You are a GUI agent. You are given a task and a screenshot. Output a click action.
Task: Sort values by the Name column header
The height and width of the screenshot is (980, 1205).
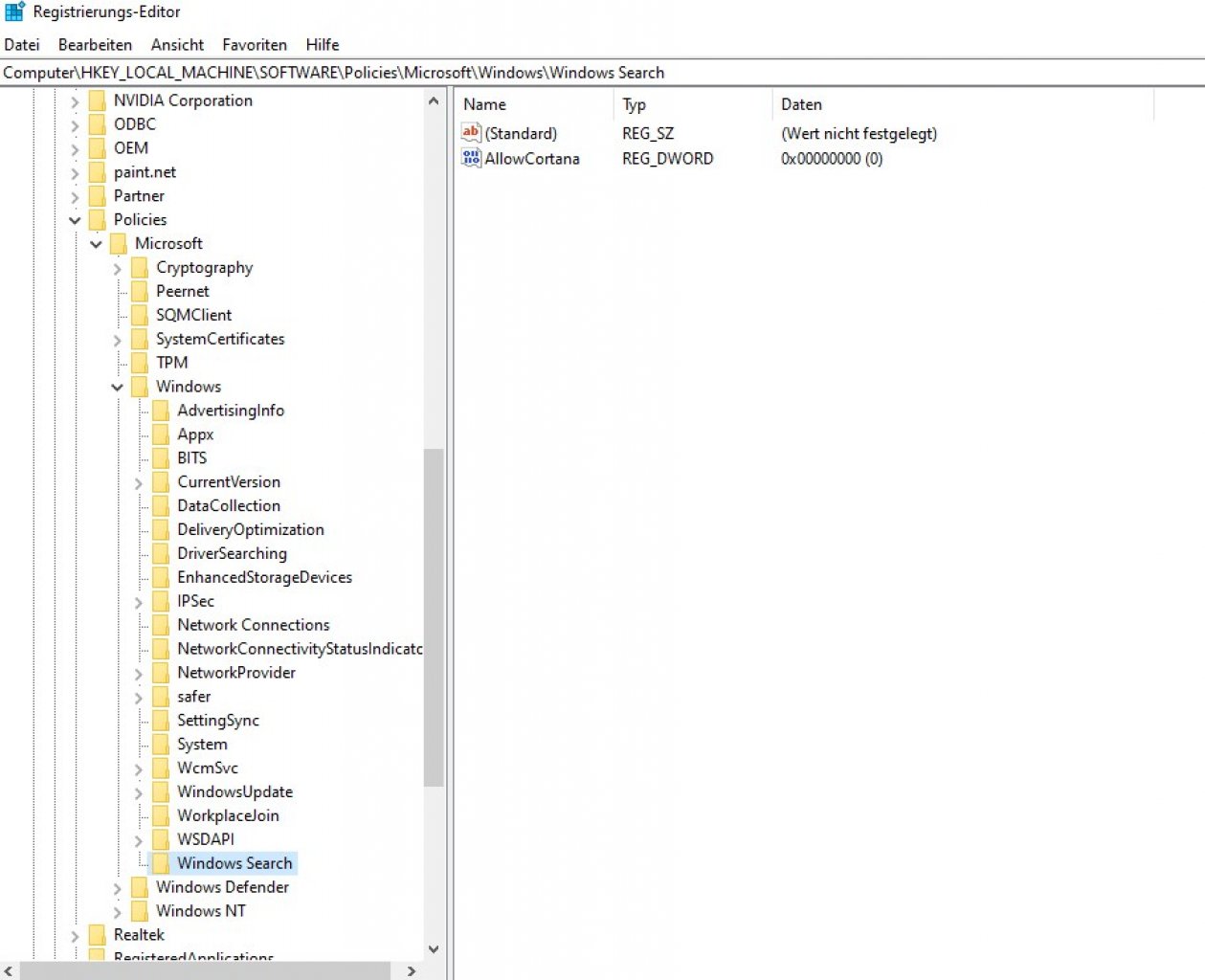(x=534, y=104)
